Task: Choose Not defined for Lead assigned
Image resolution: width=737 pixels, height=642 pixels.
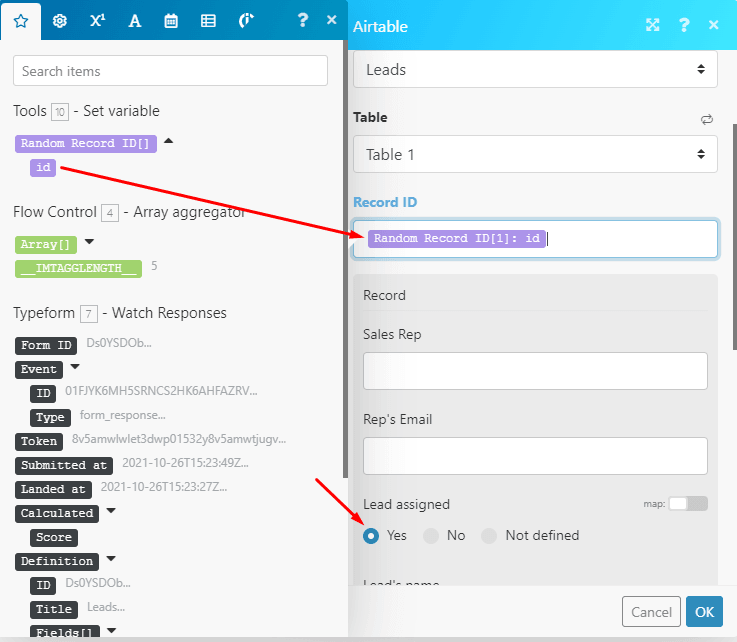Action: [x=489, y=536]
